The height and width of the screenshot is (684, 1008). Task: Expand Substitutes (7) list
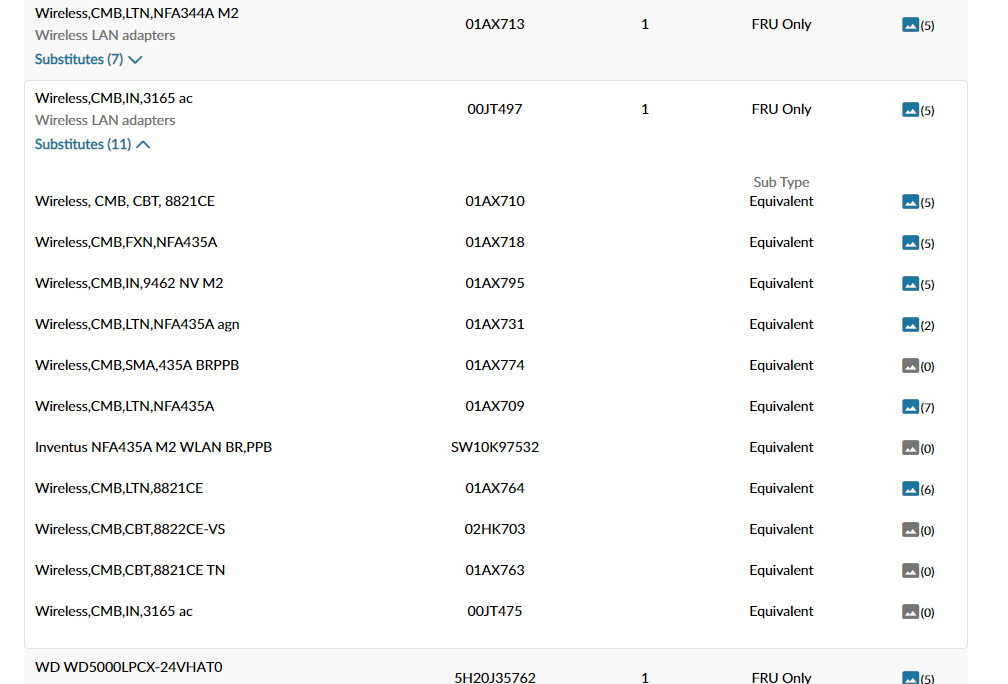(x=88, y=59)
